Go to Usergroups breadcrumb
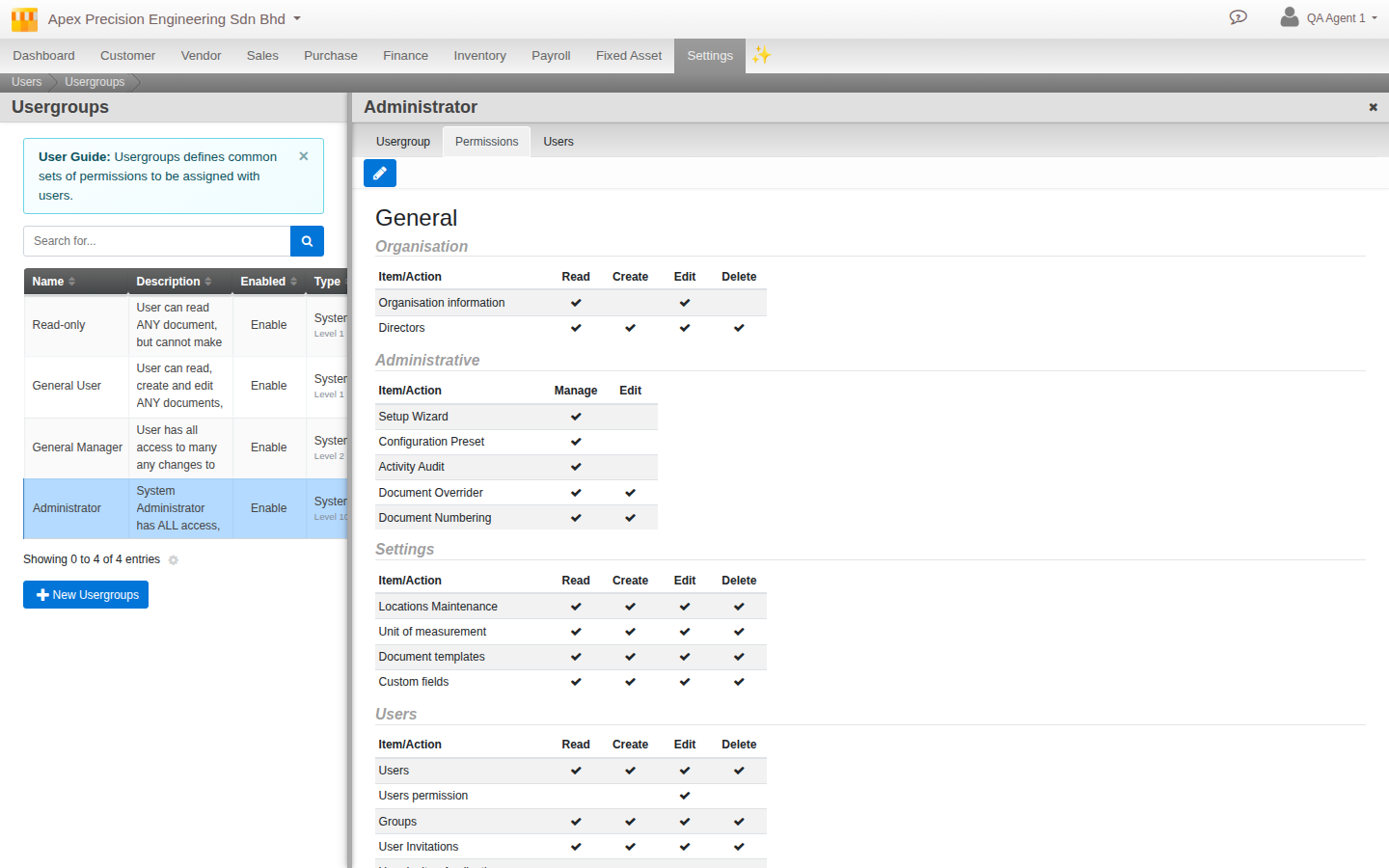1389x868 pixels. coord(95,82)
